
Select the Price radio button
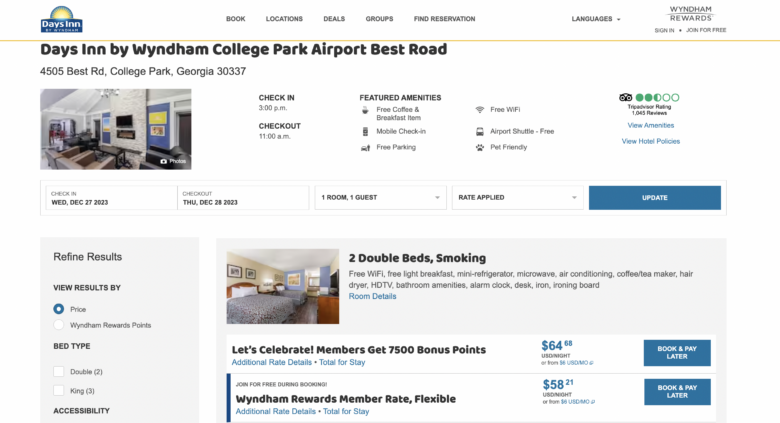[59, 309]
